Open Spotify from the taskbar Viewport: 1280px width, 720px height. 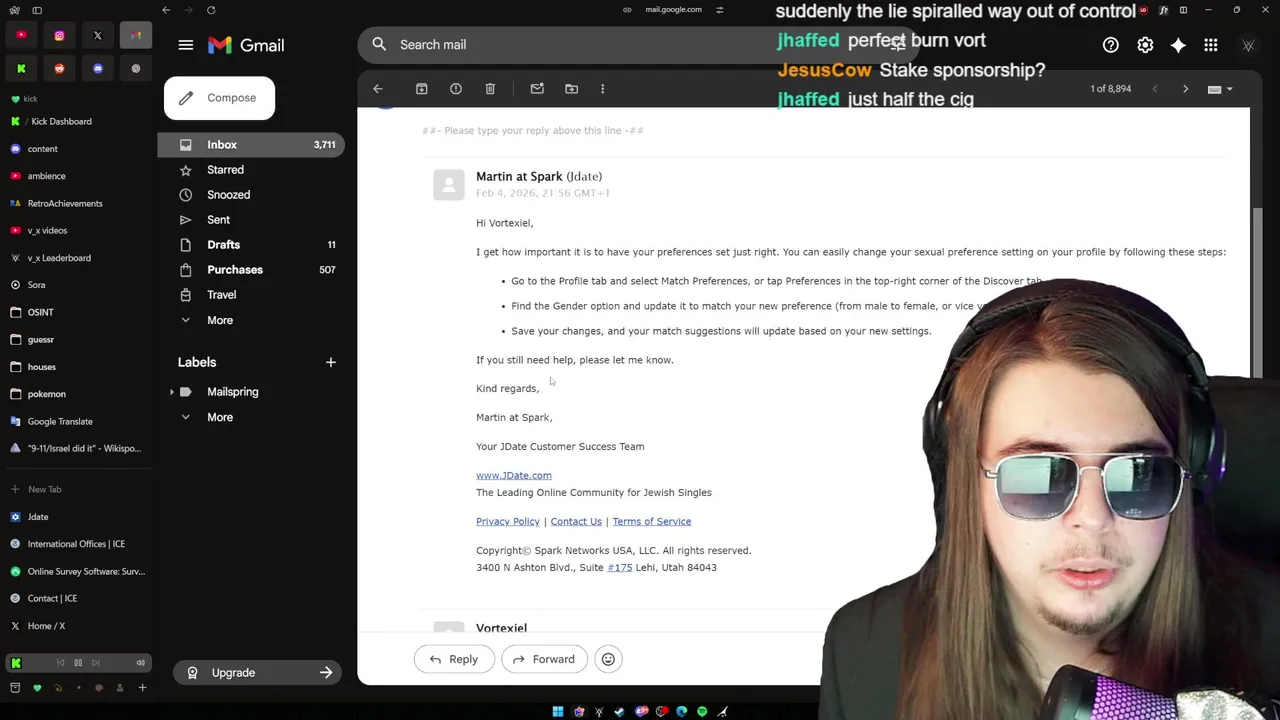(x=702, y=712)
